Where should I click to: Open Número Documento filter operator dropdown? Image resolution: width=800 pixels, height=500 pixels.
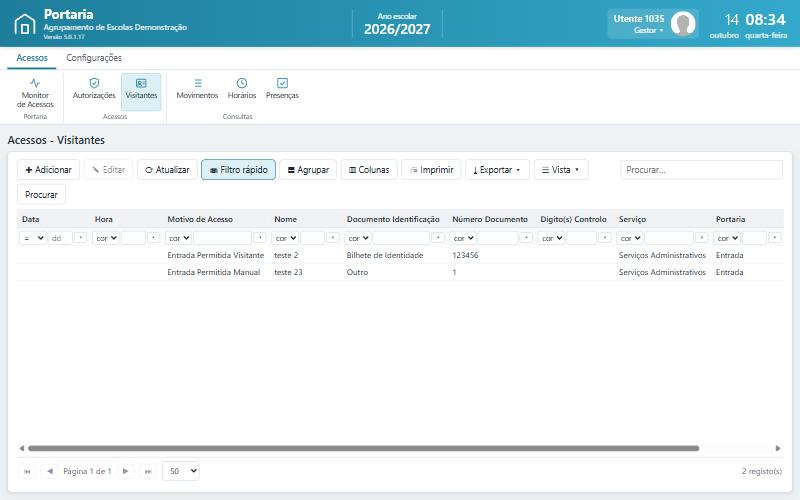463,238
